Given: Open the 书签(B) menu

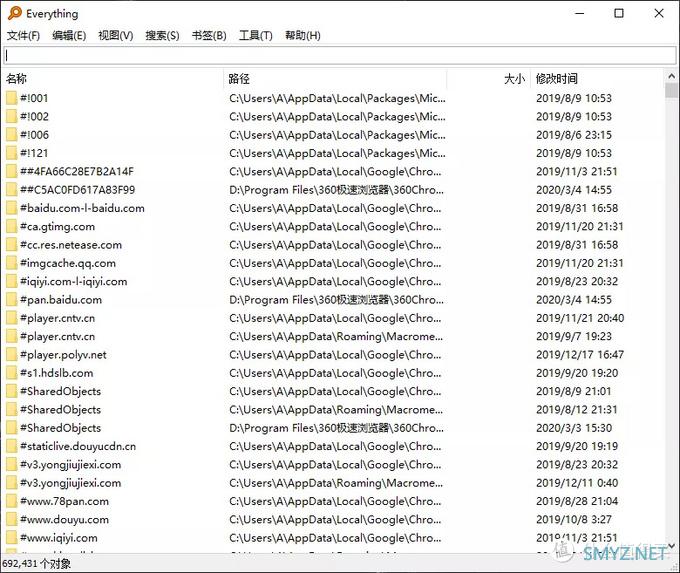Looking at the screenshot, I should [x=208, y=36].
